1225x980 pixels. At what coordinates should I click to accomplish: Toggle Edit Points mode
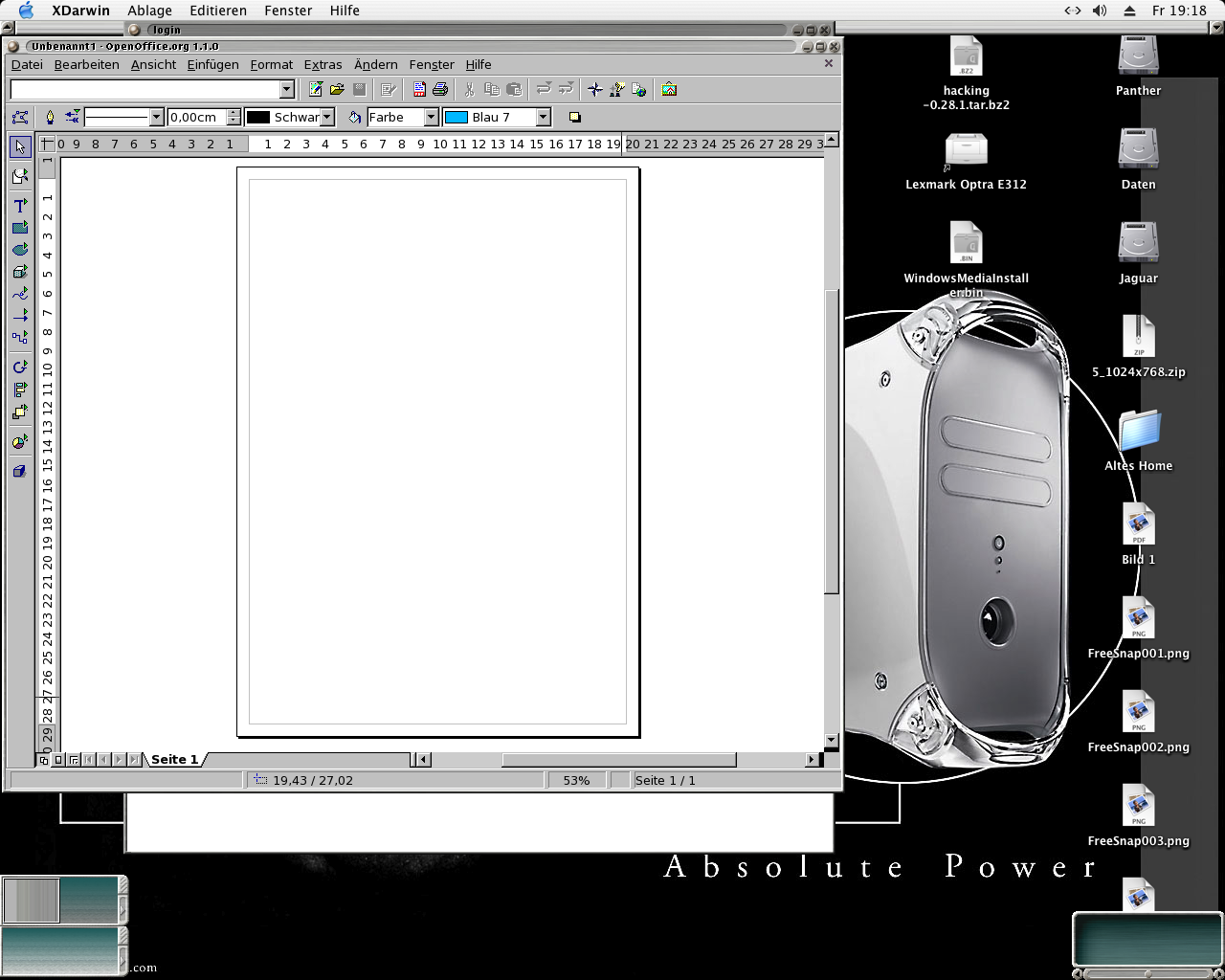click(x=20, y=118)
